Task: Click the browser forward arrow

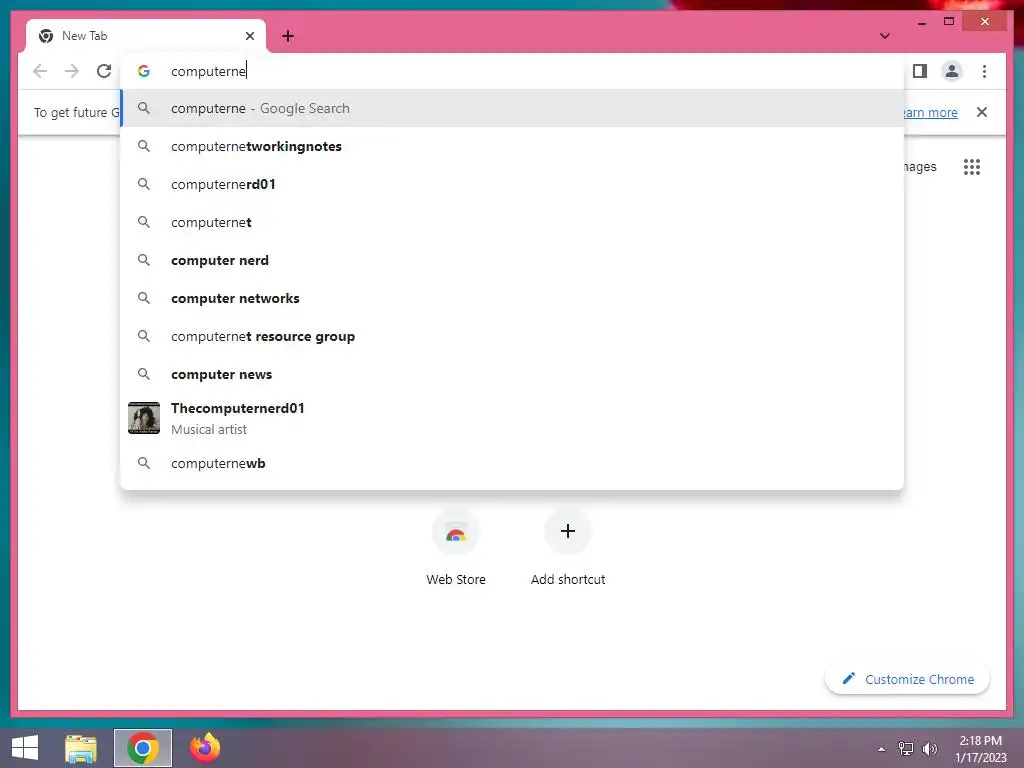Action: click(72, 71)
